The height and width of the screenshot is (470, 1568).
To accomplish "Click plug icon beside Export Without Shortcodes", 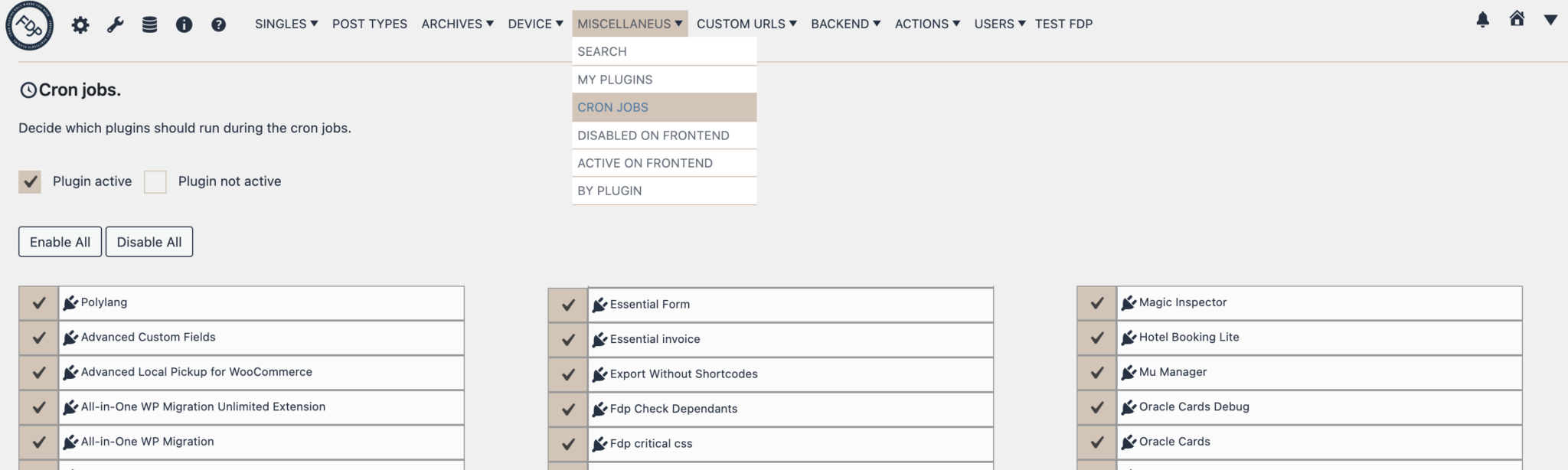I will tap(599, 374).
